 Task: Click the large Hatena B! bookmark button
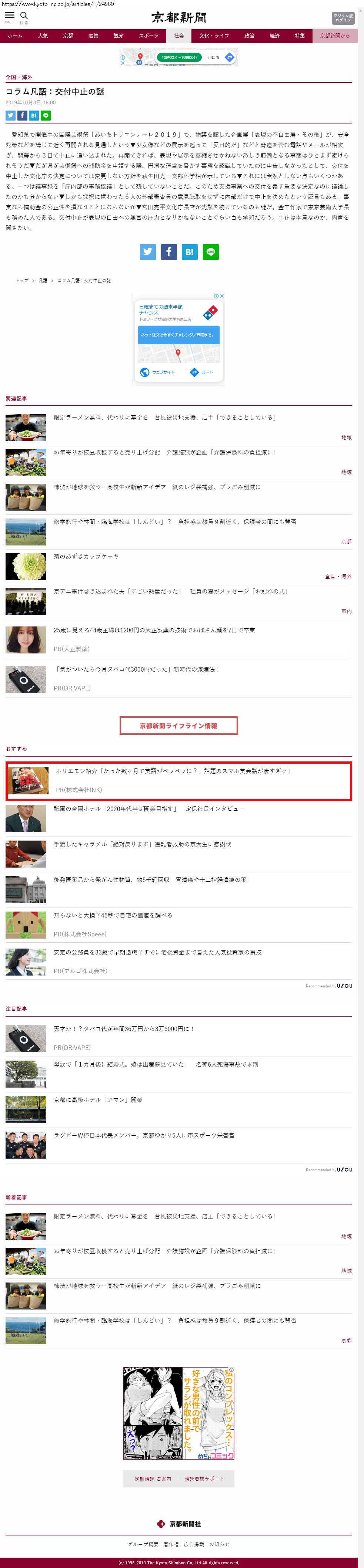190,252
